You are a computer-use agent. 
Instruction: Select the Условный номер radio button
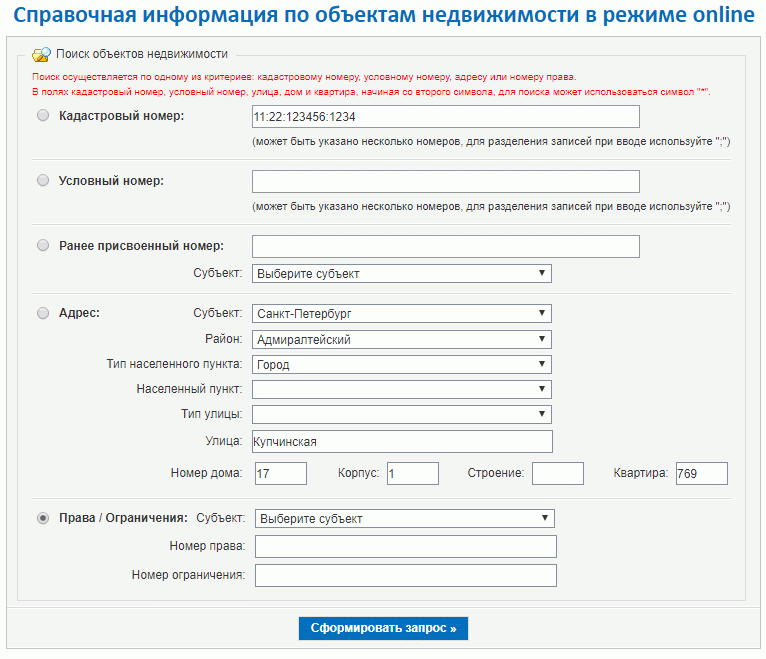point(43,180)
